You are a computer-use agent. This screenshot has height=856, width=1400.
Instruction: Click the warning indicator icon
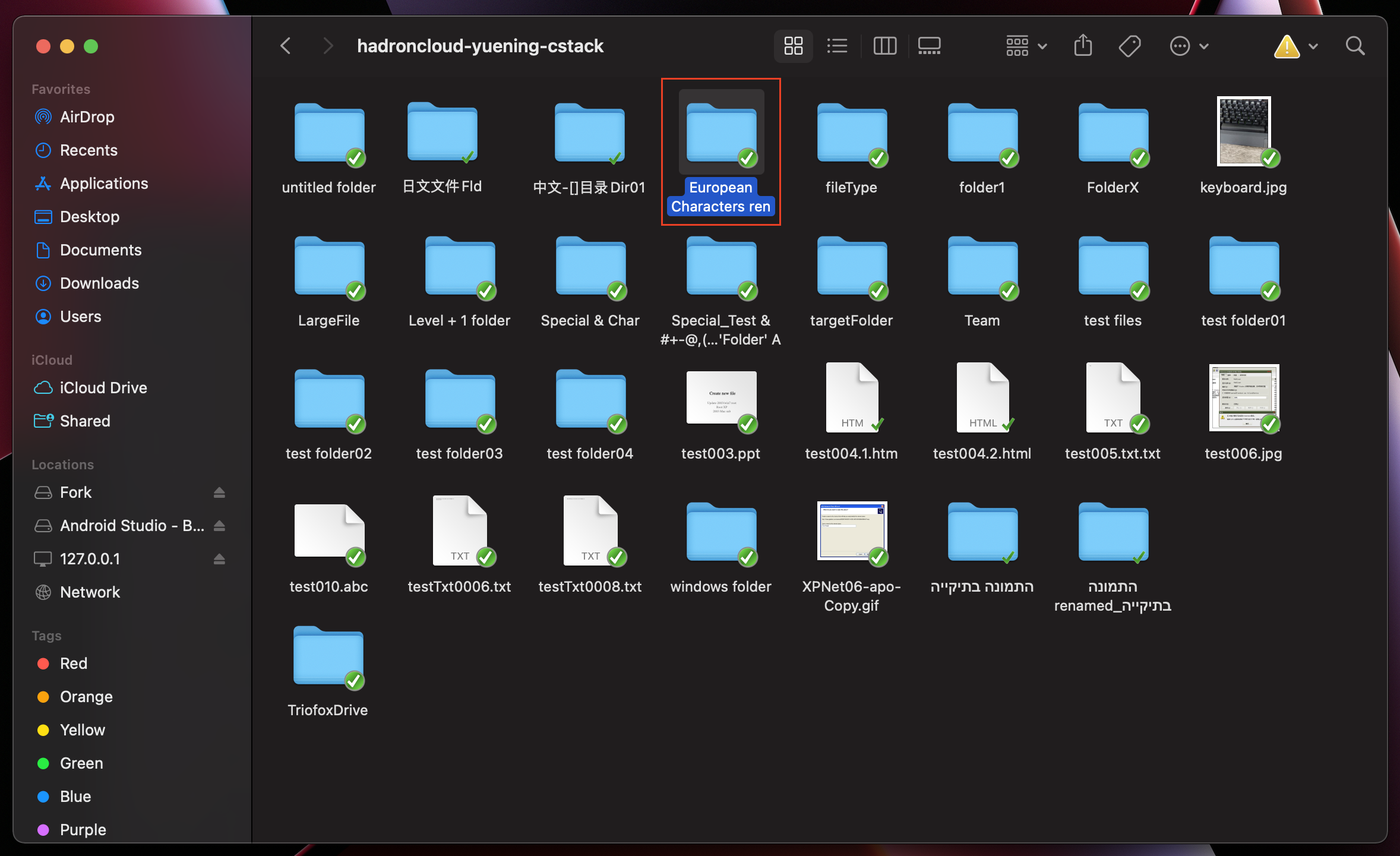point(1286,45)
